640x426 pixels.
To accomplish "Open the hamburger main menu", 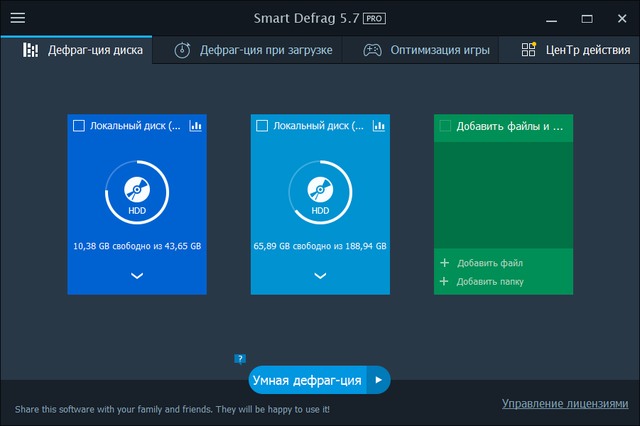I will point(17,18).
